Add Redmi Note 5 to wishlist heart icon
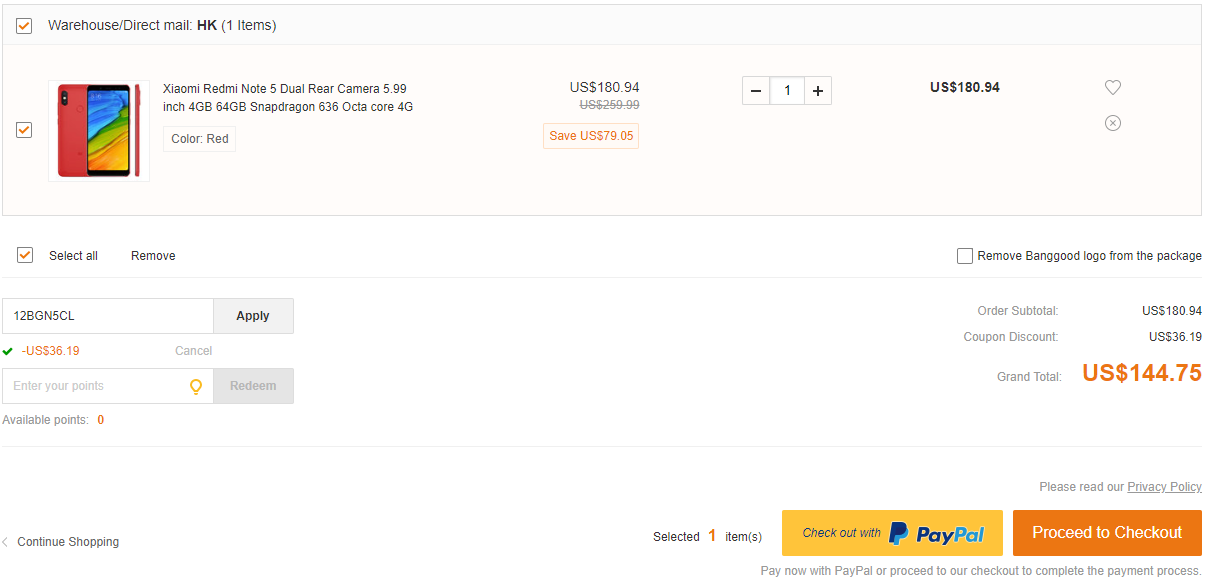 pos(1113,88)
